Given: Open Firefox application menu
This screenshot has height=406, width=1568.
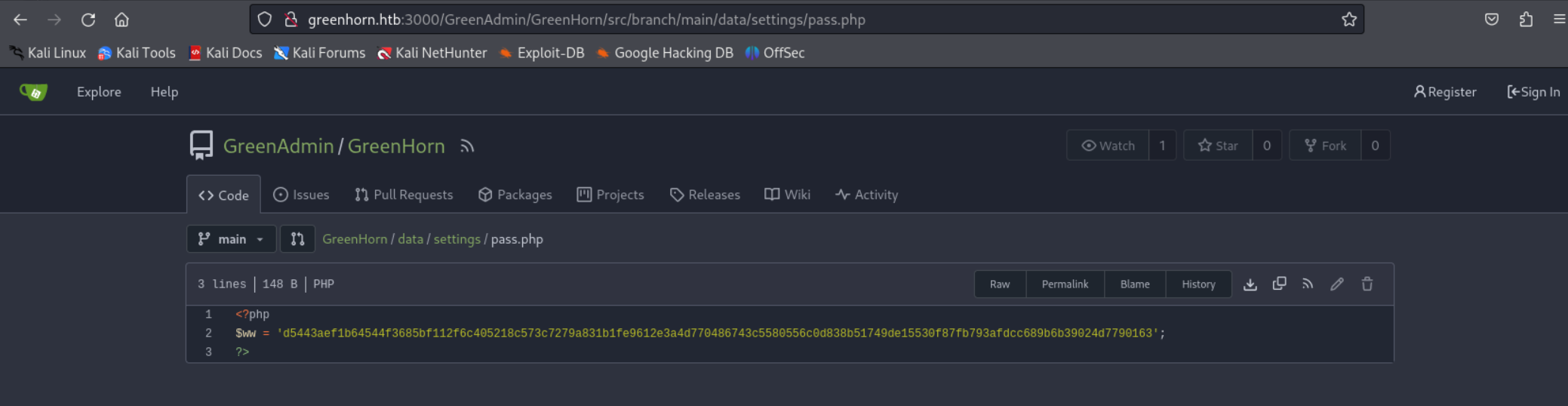Looking at the screenshot, I should coord(1559,20).
